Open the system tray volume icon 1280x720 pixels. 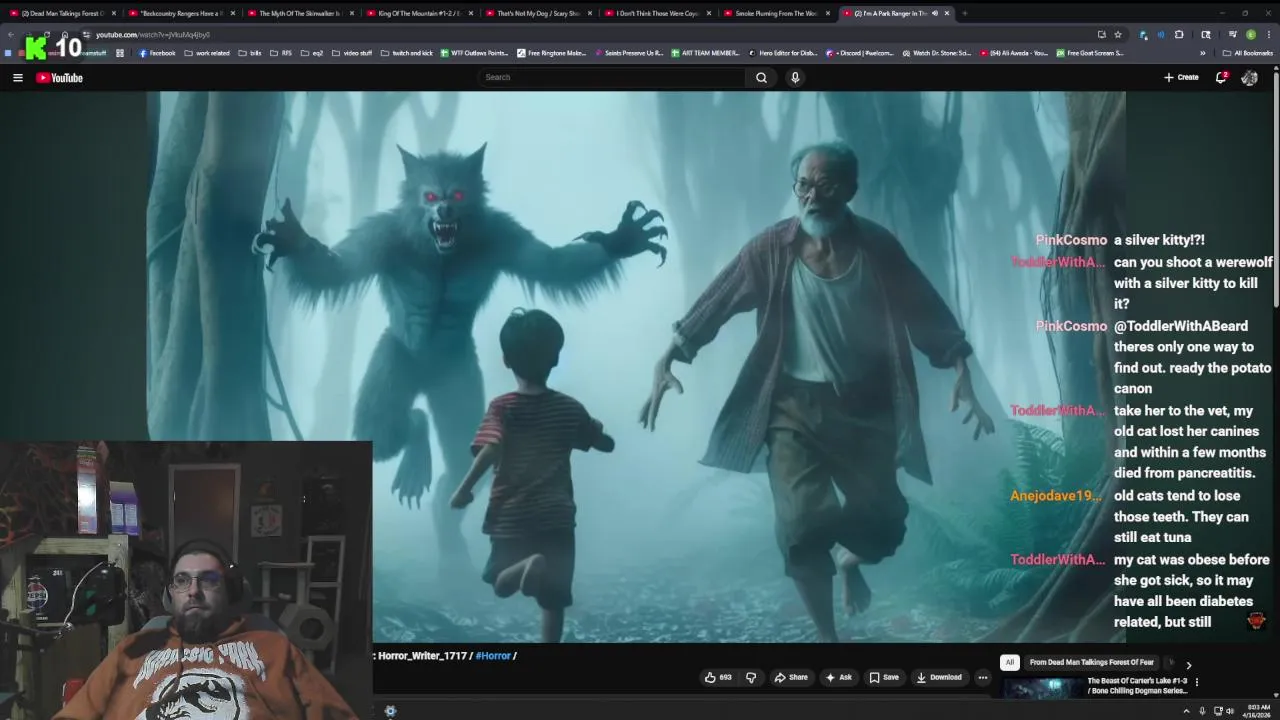(1229, 711)
